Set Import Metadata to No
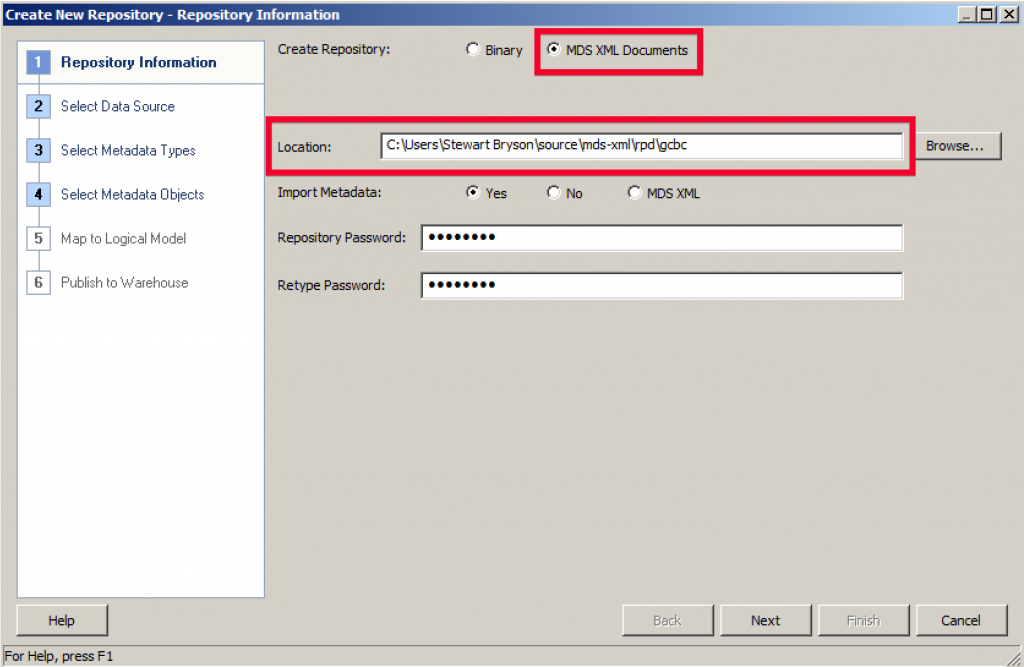Image resolution: width=1024 pixels, height=667 pixels. coord(553,194)
